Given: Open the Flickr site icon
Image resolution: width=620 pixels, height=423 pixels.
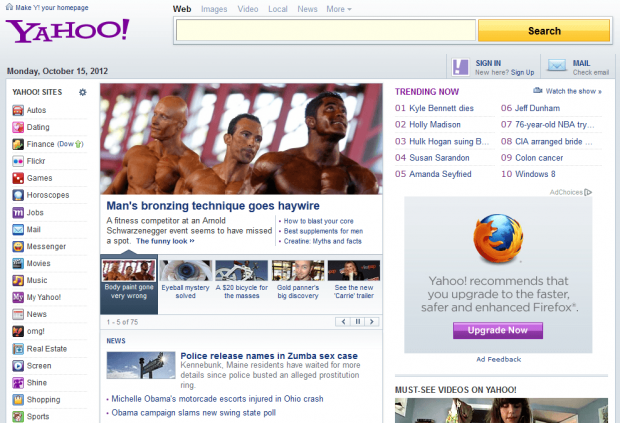Looking at the screenshot, I should pos(18,161).
